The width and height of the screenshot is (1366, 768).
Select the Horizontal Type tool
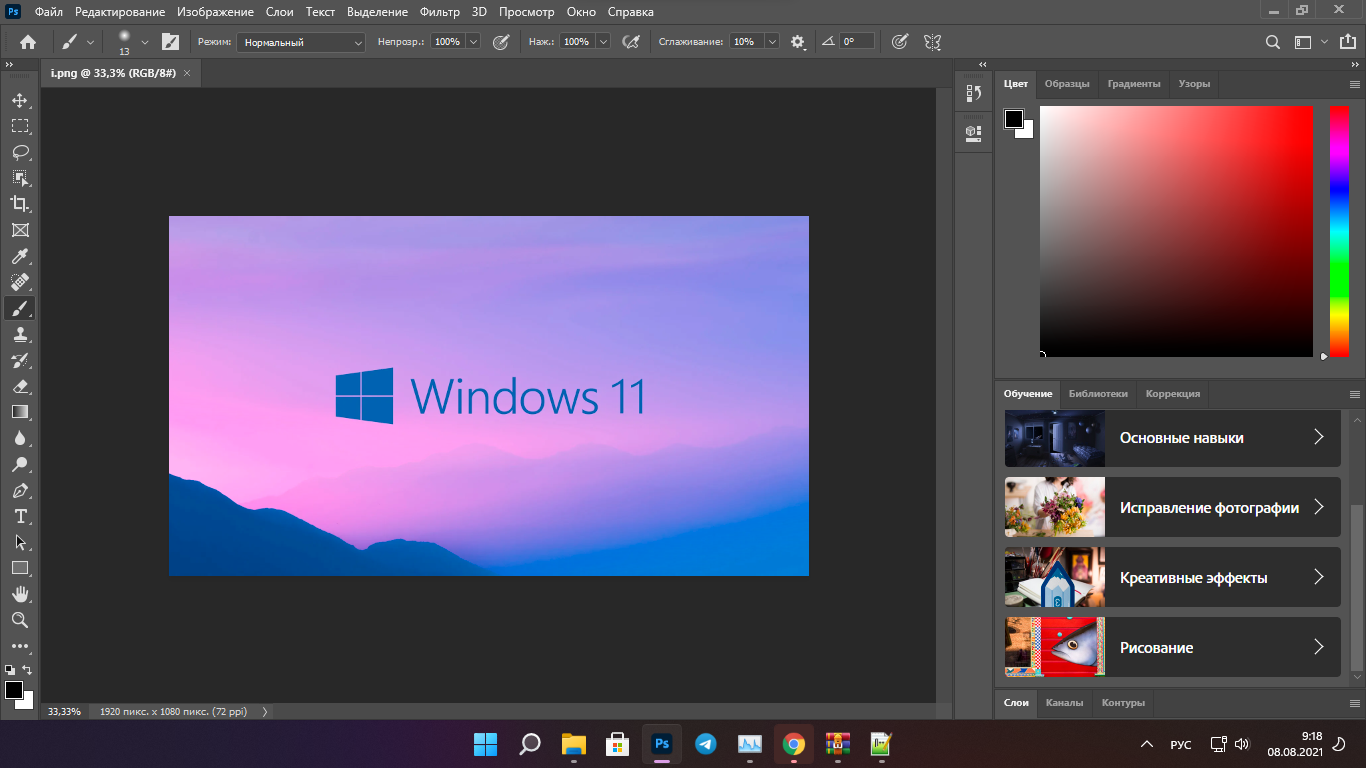20,516
